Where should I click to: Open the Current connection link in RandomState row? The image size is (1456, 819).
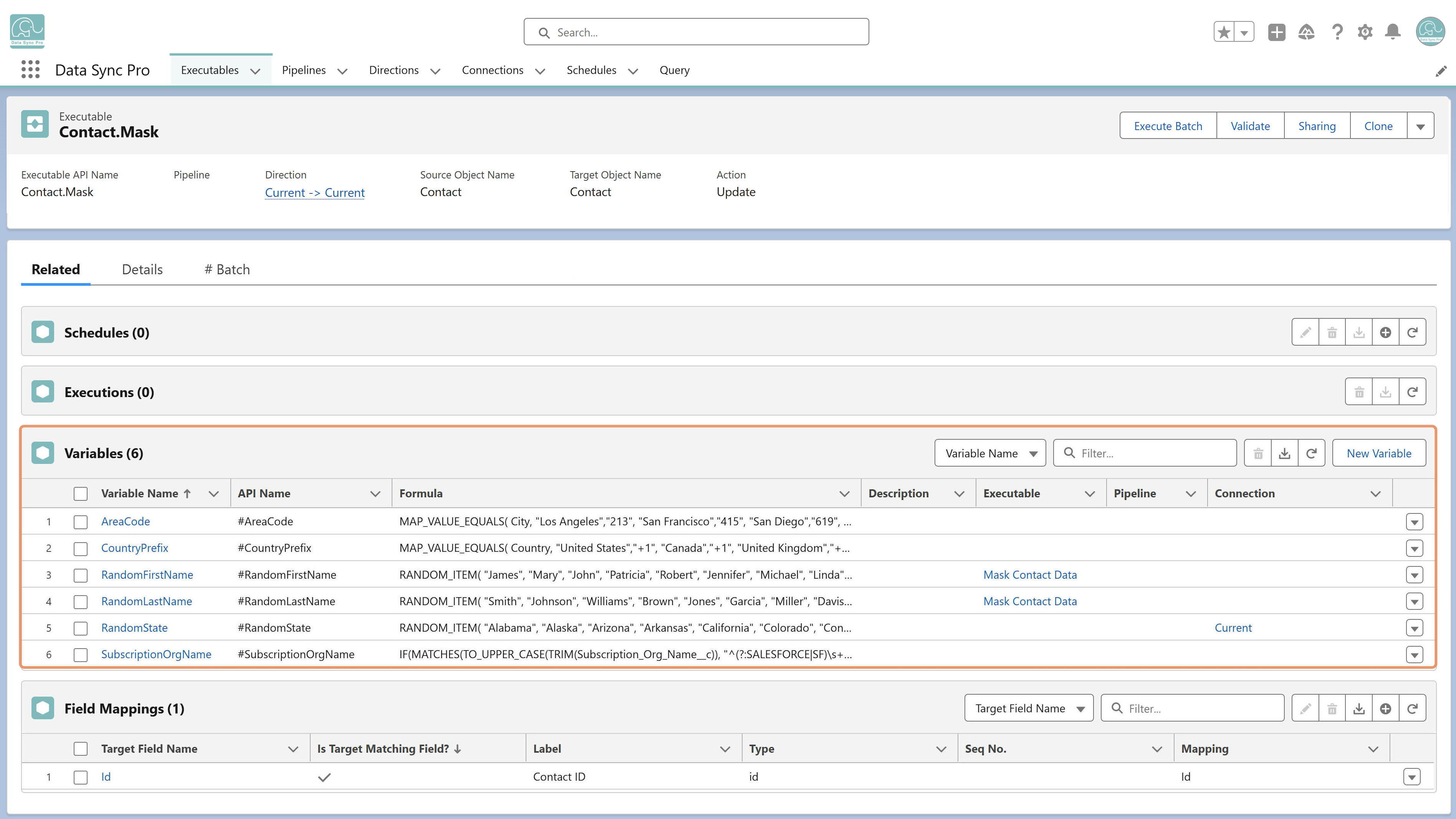[1233, 628]
